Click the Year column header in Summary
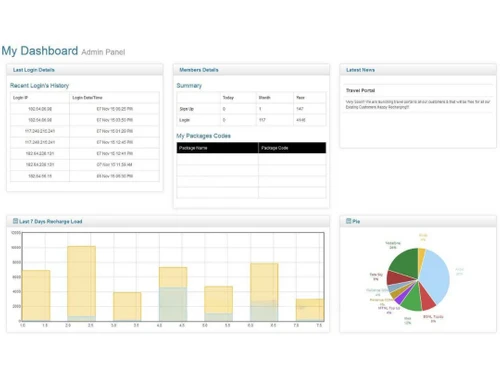Viewport: 500px width, 375px height. click(300, 98)
